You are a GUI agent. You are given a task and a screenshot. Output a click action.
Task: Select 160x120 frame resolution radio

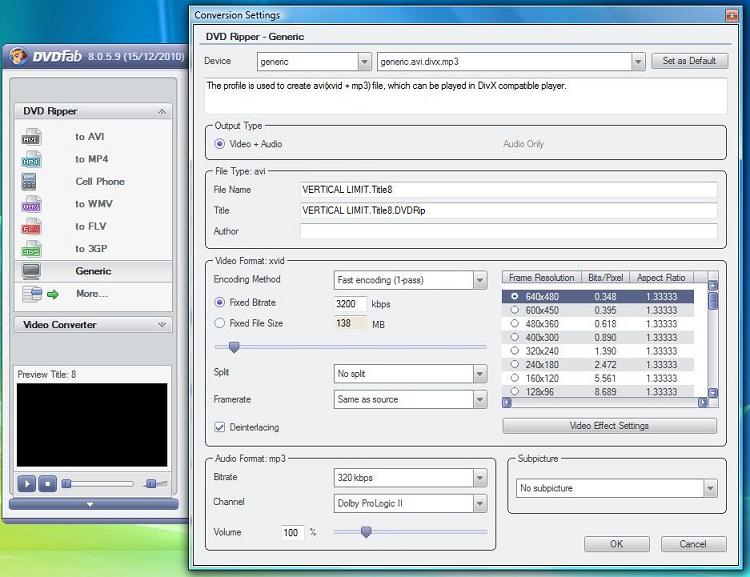point(515,378)
